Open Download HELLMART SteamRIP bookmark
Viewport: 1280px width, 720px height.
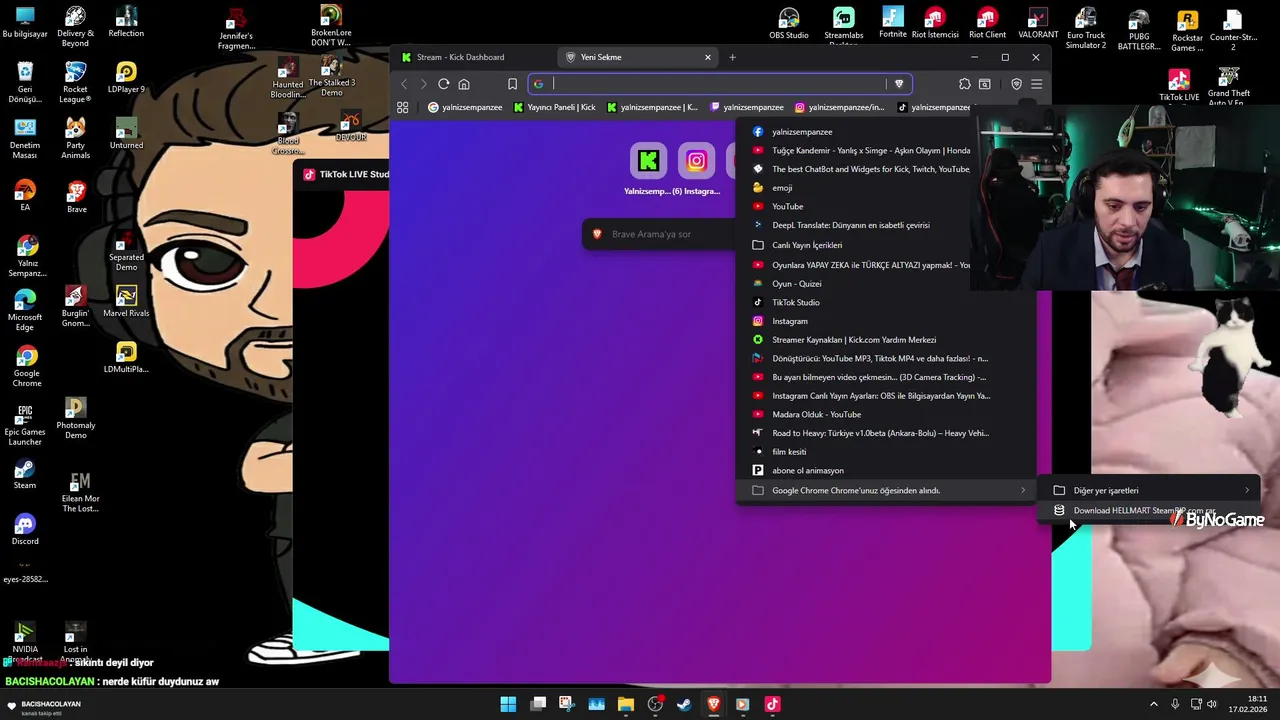point(1151,511)
